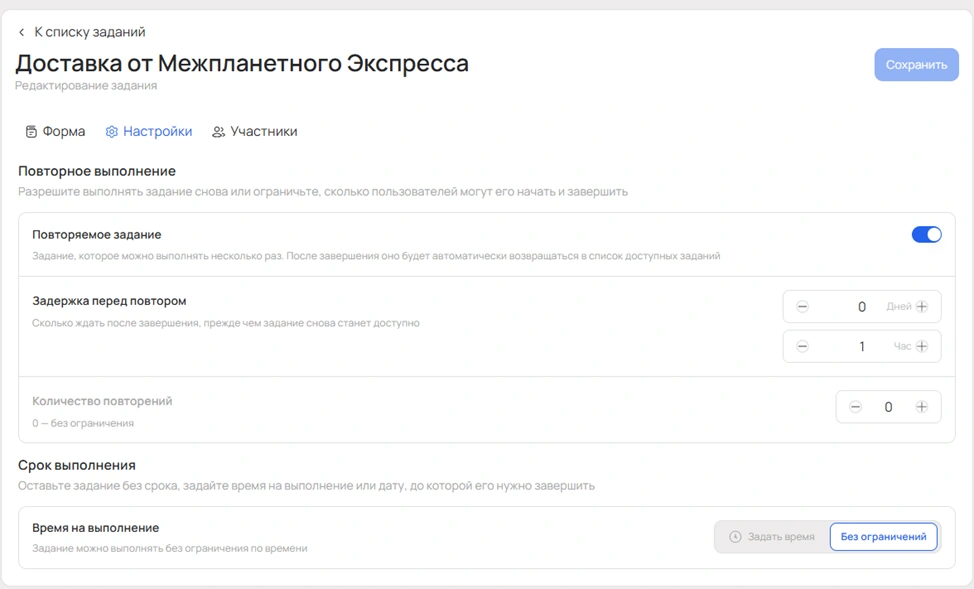
Task: Click the Редактирование задания subtitle
Action: pos(86,86)
